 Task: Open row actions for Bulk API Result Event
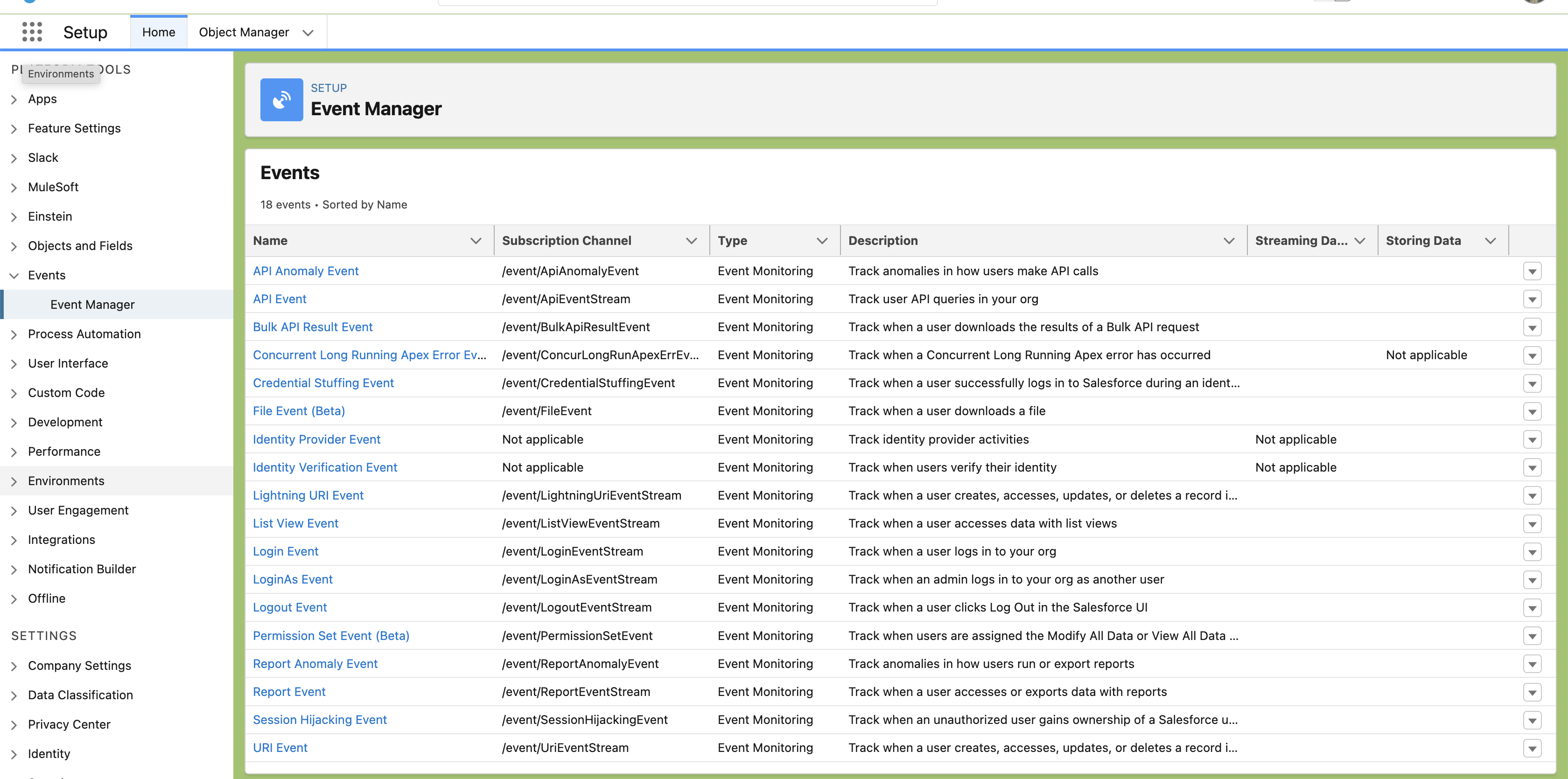tap(1532, 327)
